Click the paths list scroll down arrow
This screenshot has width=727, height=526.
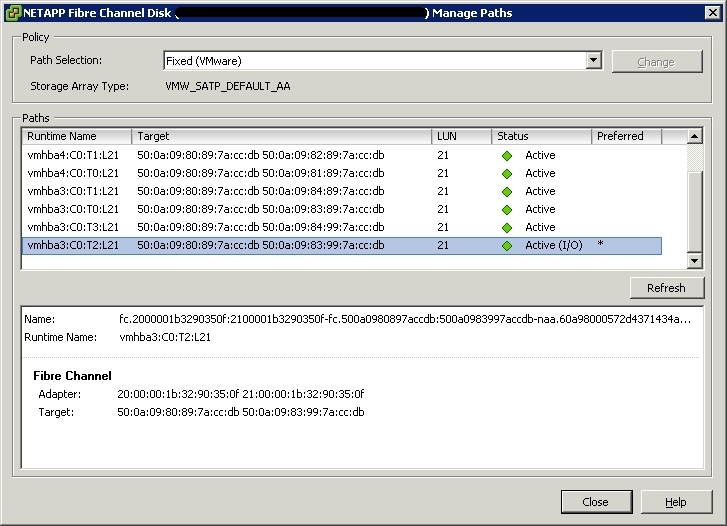pyautogui.click(x=695, y=260)
